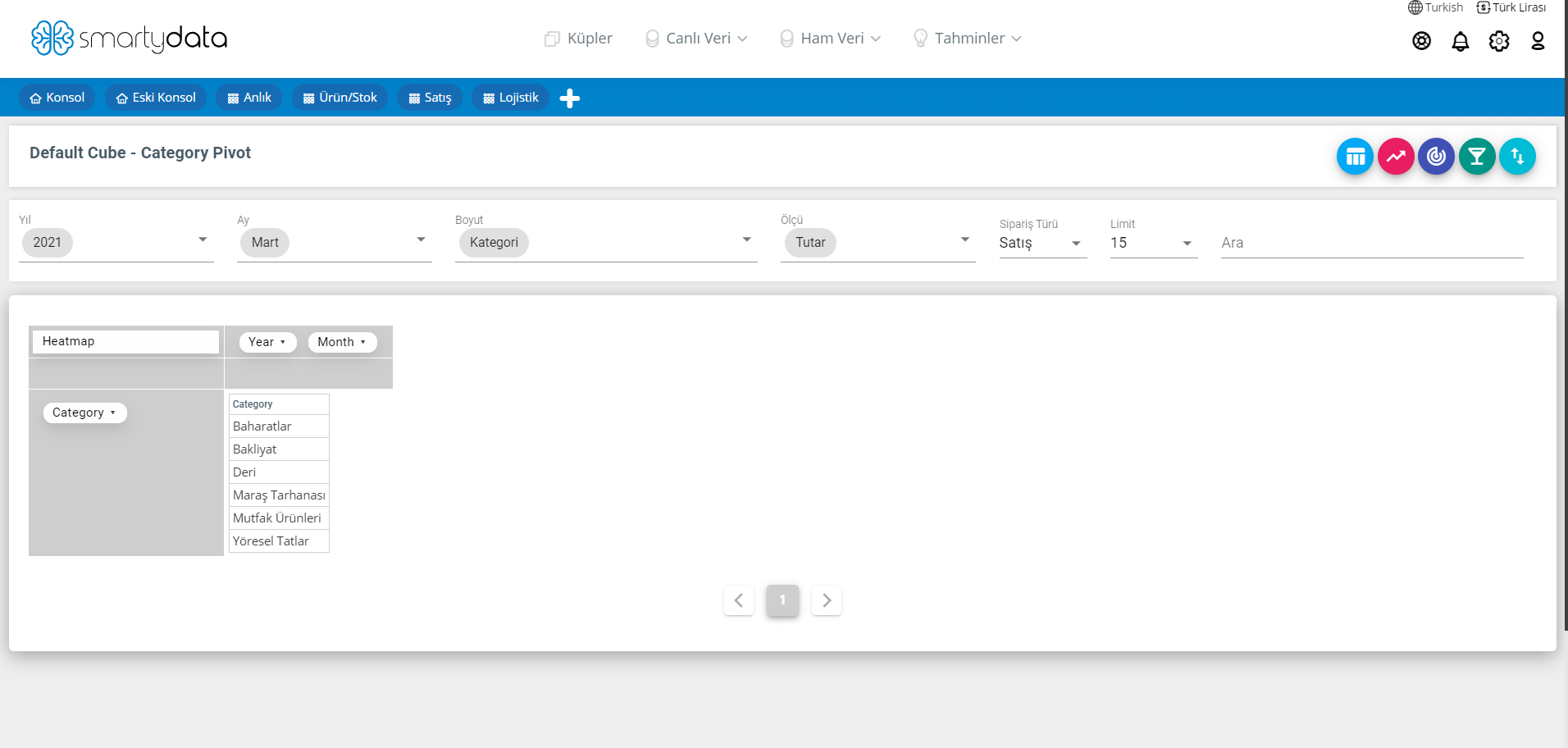Click the Ara search field
This screenshot has height=748, width=1568.
click(1371, 243)
